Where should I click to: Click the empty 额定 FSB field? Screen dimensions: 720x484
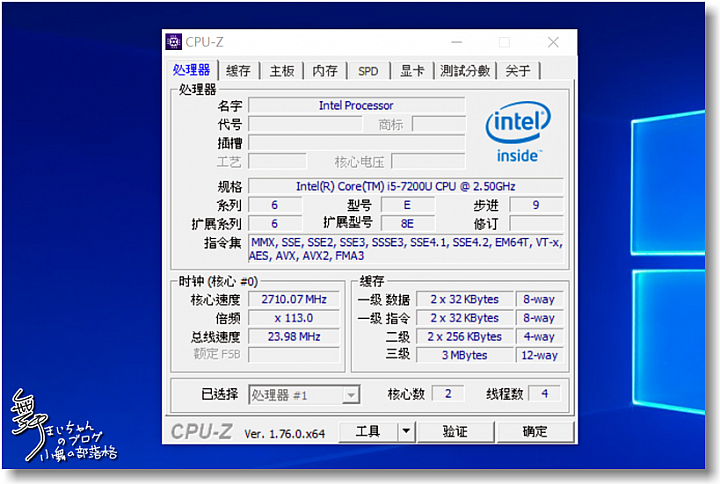pyautogui.click(x=294, y=355)
